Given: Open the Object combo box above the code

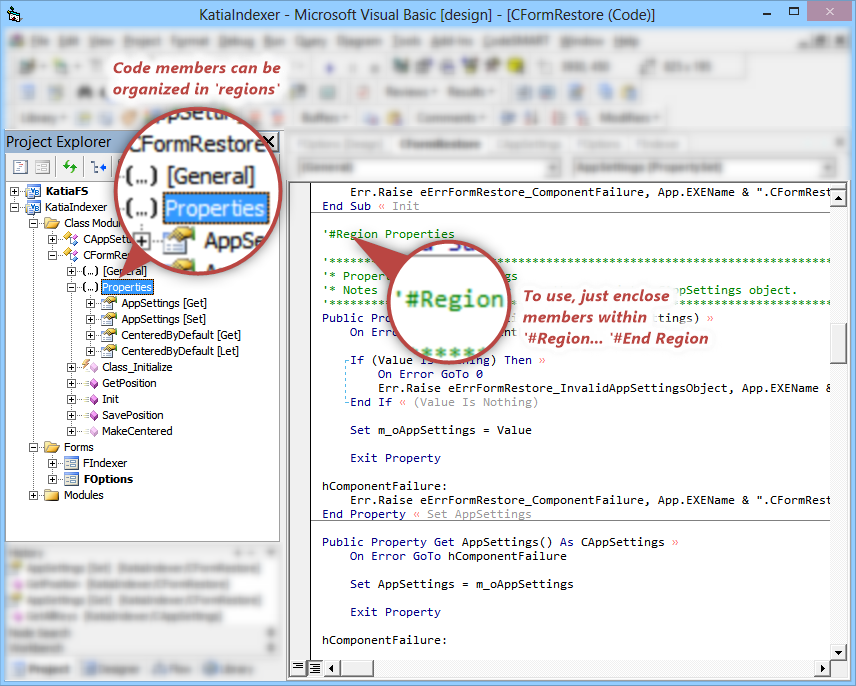Looking at the screenshot, I should [429, 167].
